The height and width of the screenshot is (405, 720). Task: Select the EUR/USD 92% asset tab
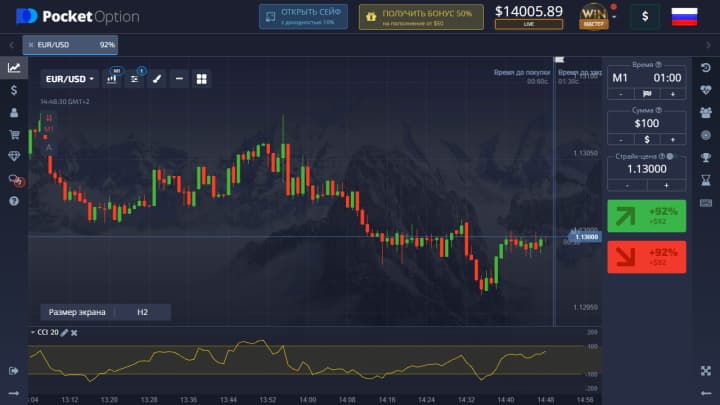pyautogui.click(x=70, y=45)
